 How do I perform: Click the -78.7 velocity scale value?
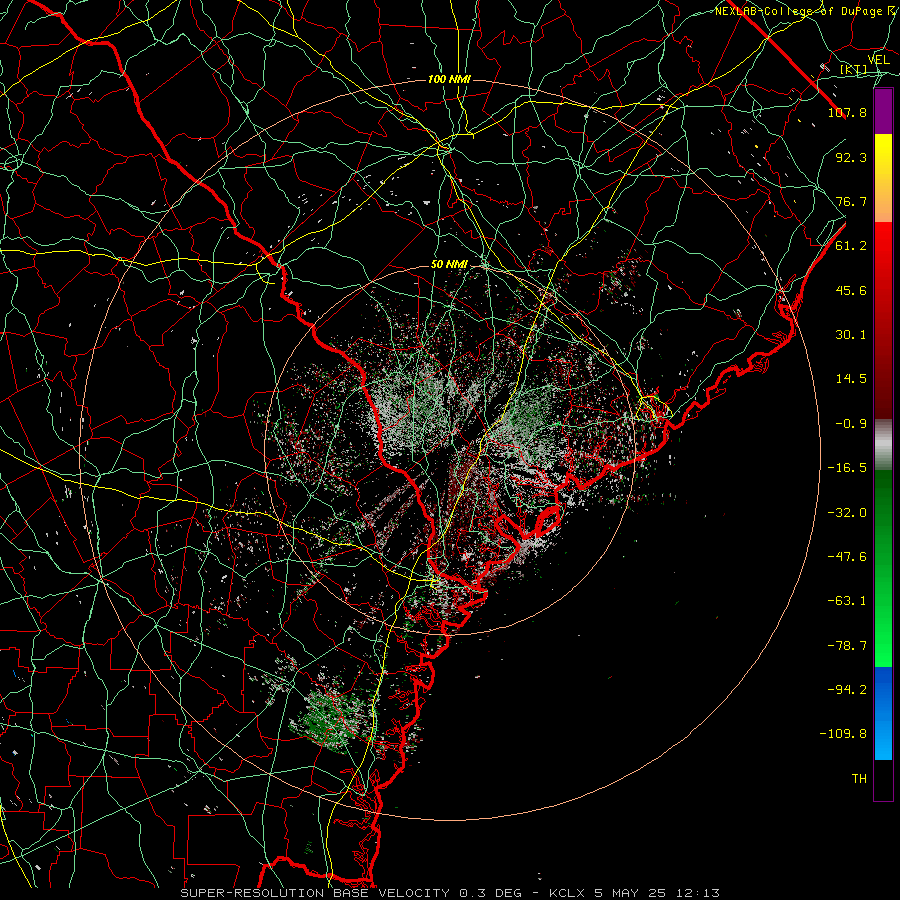[847, 646]
